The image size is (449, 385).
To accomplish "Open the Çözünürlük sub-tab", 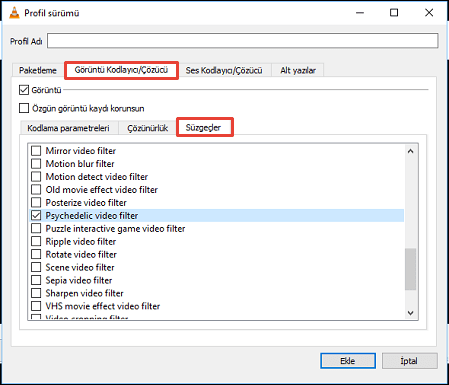I will point(147,128).
